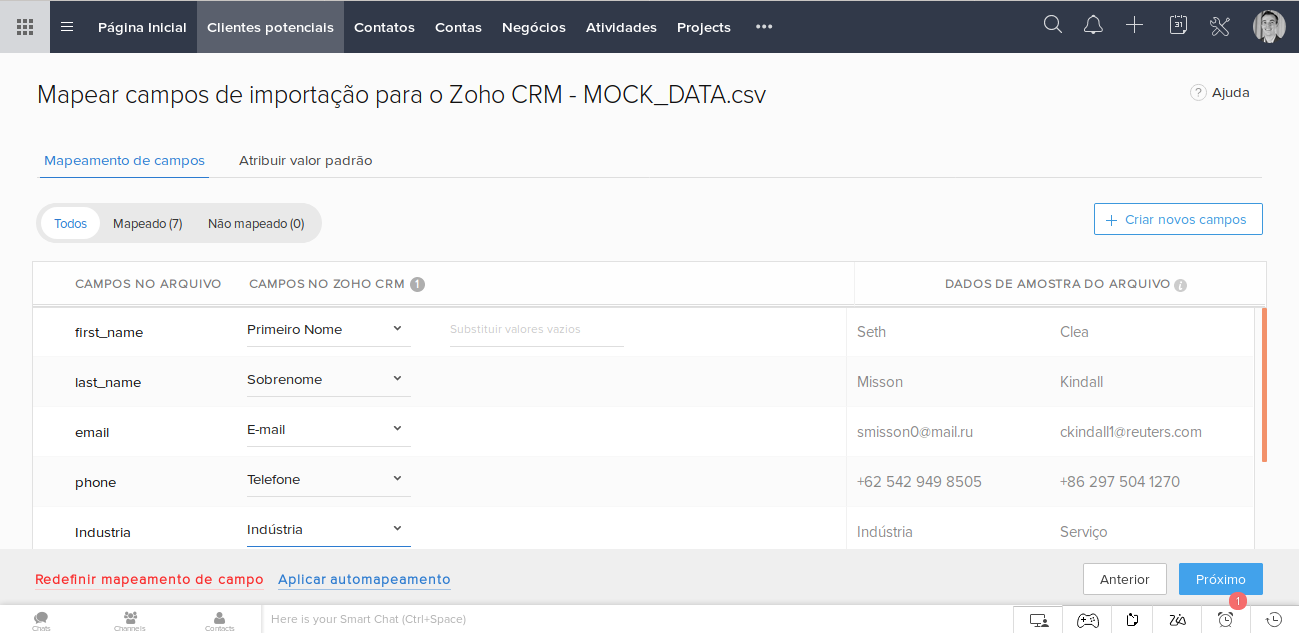The width and height of the screenshot is (1299, 633).
Task: Switch to Mapeamento de campos tab
Action: tap(124, 161)
